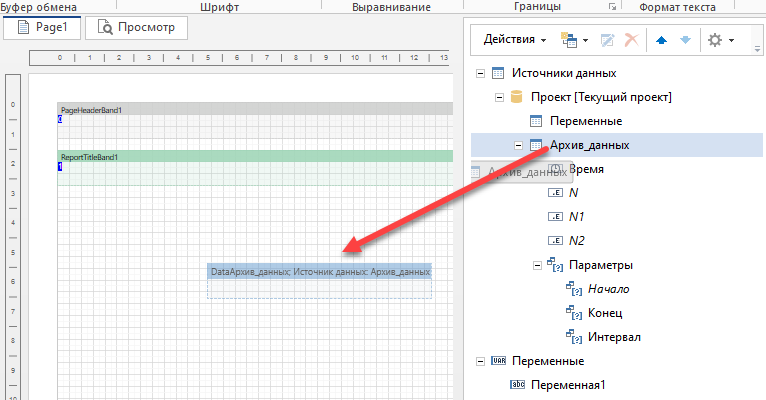Screen dimensions: 766x400
Task: Select Переменная1 in the dictionary tree
Action: [x=568, y=384]
